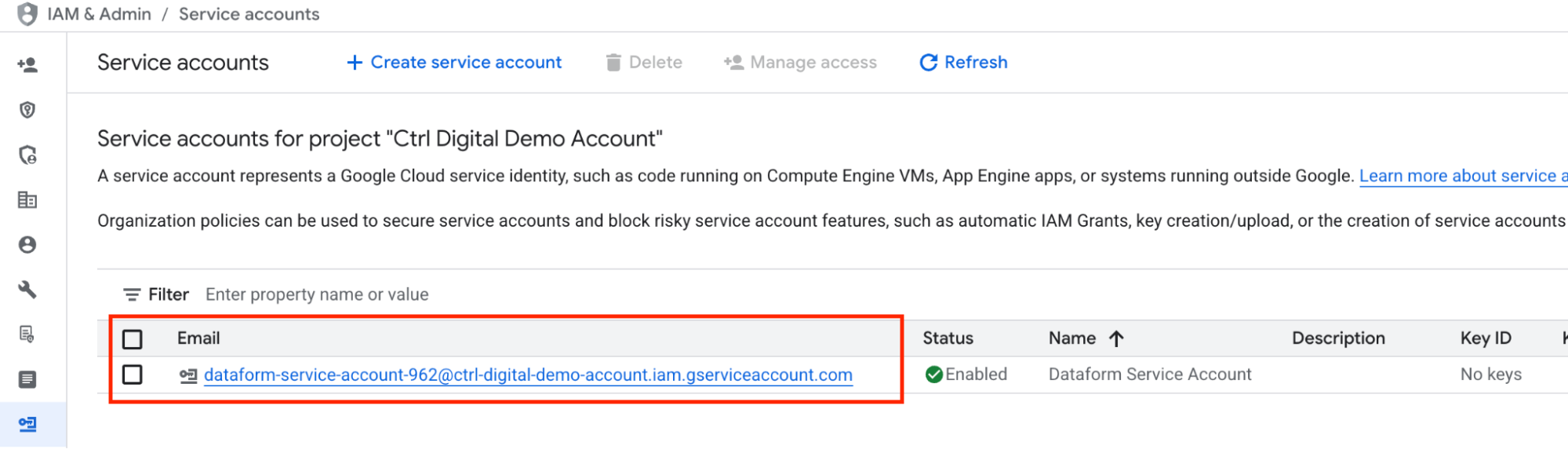The image size is (1568, 449).
Task: Open the IAM add-person sidebar icon
Action: (x=27, y=65)
